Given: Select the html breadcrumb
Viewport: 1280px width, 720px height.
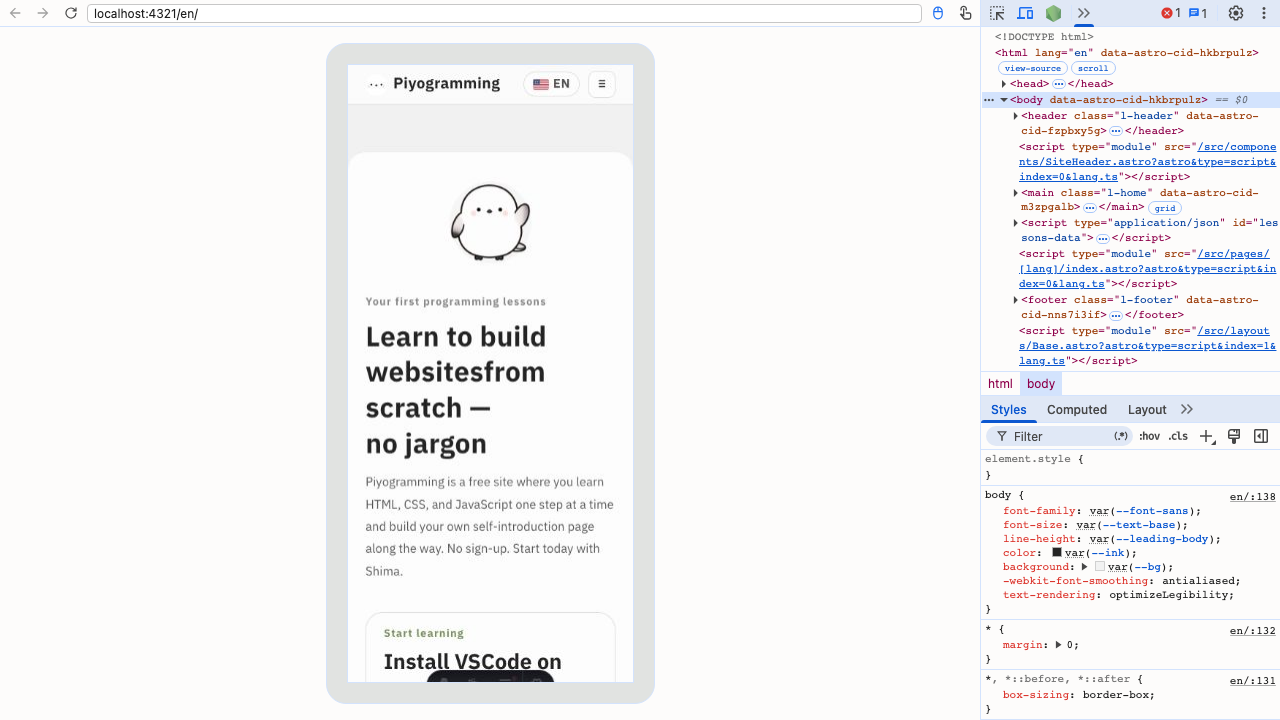Looking at the screenshot, I should (1000, 384).
